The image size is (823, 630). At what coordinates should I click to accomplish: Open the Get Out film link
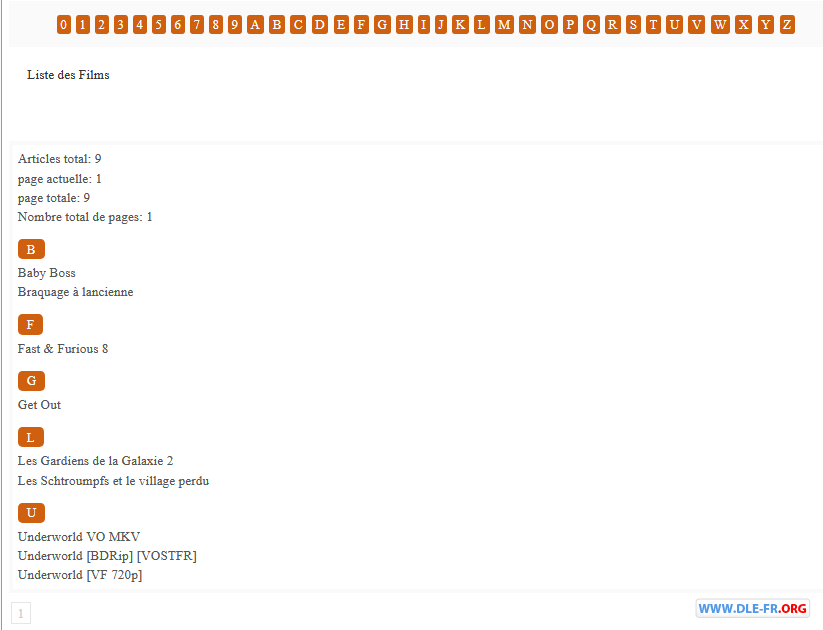pos(40,405)
